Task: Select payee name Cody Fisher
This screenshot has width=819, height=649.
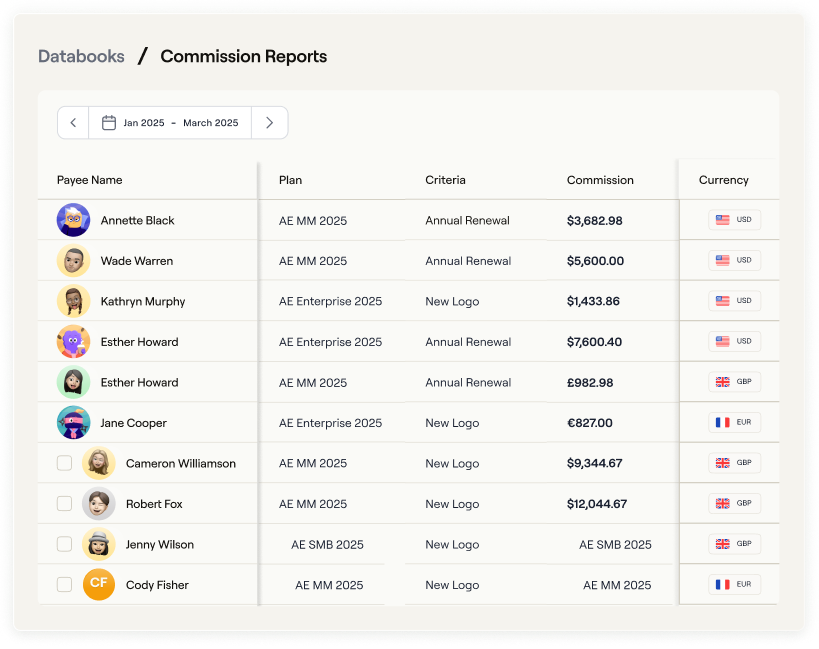Action: [157, 585]
